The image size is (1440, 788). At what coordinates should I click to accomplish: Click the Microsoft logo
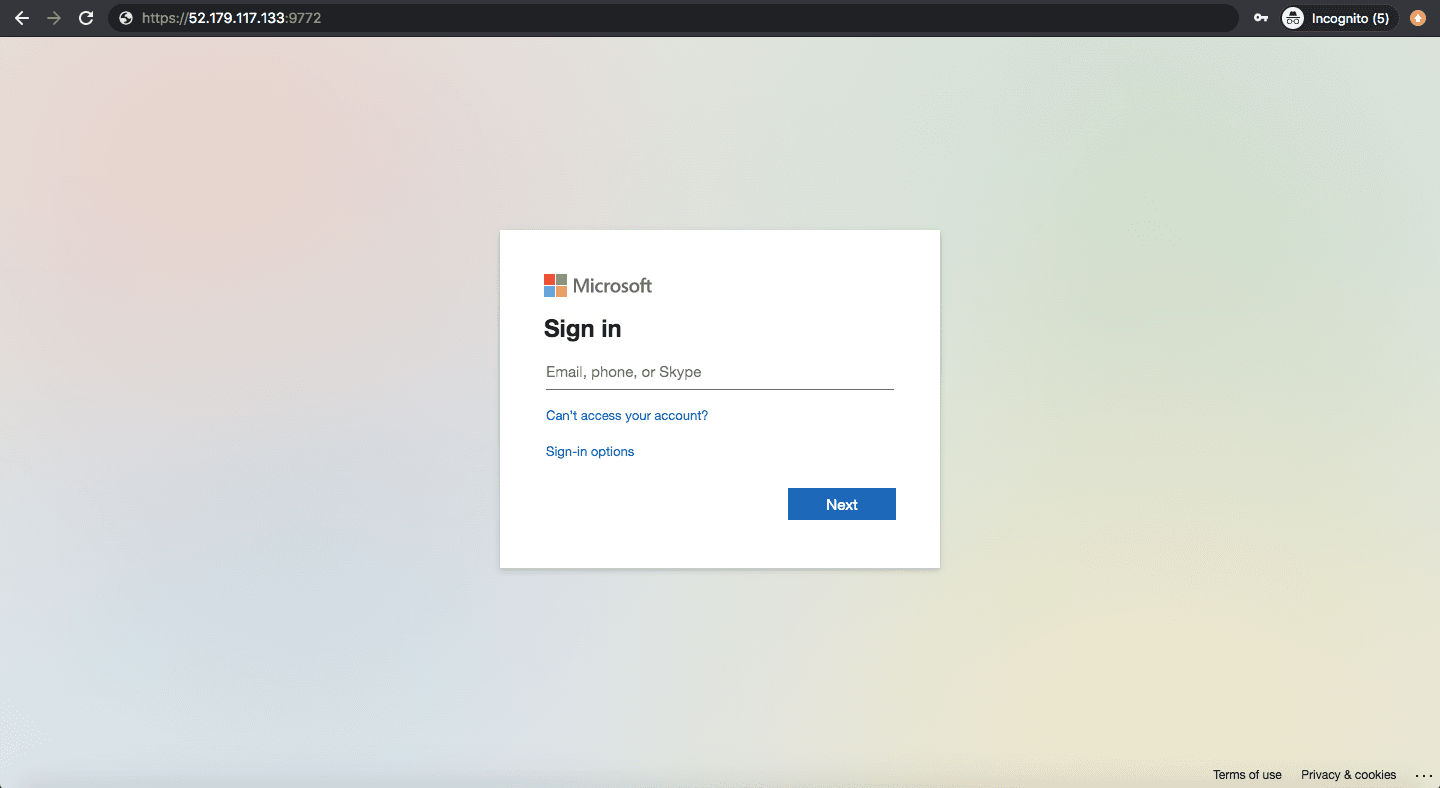(x=598, y=286)
